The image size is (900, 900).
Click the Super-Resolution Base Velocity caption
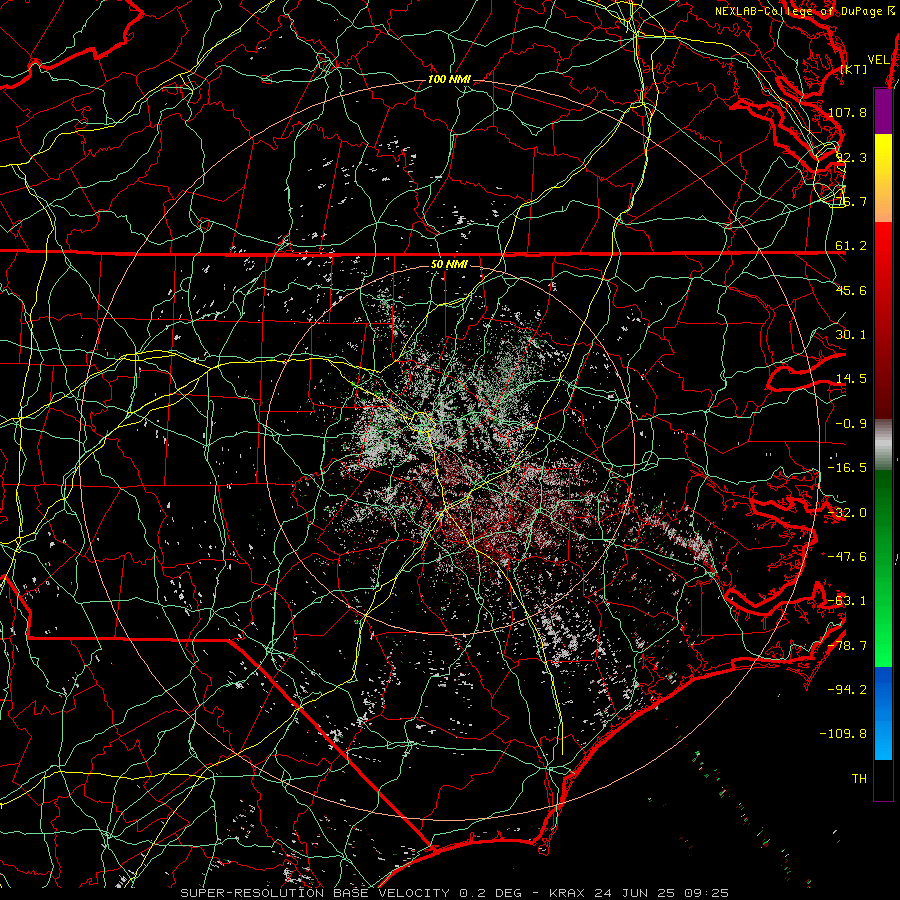tap(455, 893)
